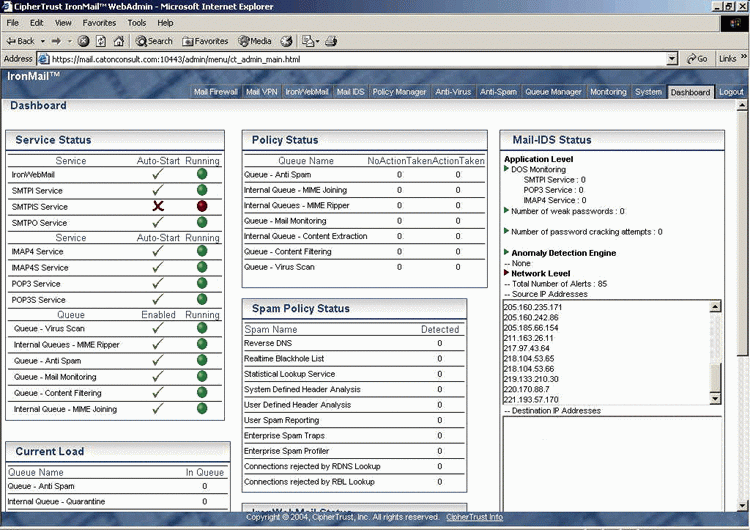
Task: Toggle auto-start checkmark for SMTPO Service
Action: [158, 222]
